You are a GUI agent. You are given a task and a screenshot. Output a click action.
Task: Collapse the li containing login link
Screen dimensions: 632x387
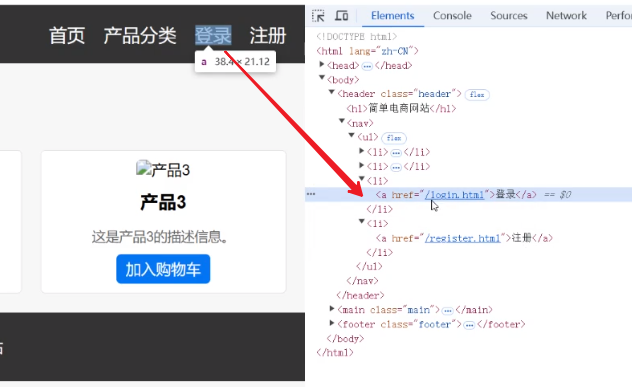(x=362, y=179)
